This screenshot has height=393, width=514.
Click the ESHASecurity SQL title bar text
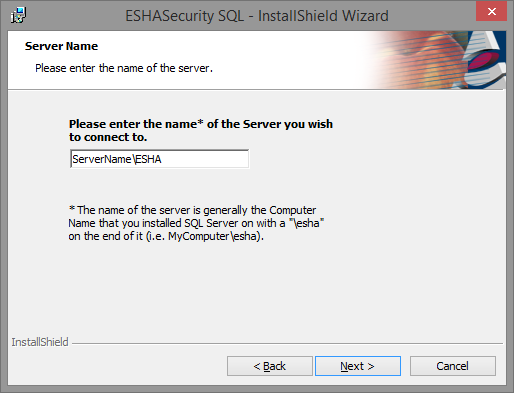tap(257, 16)
